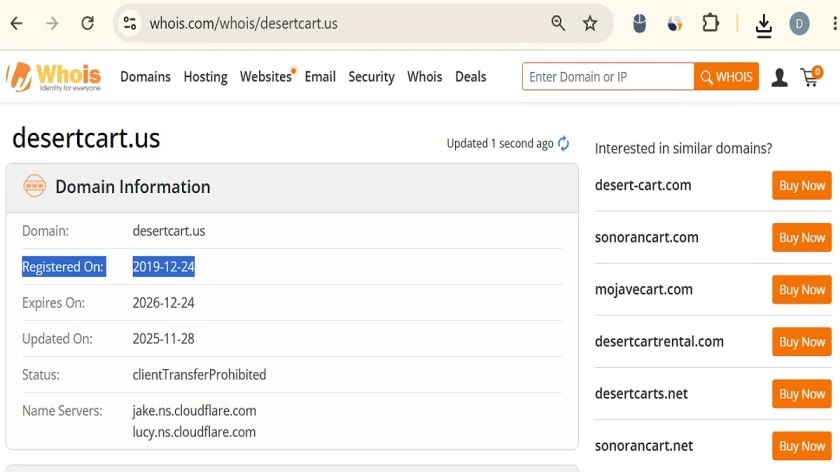Click the Status label
The width and height of the screenshot is (840, 472).
(41, 374)
